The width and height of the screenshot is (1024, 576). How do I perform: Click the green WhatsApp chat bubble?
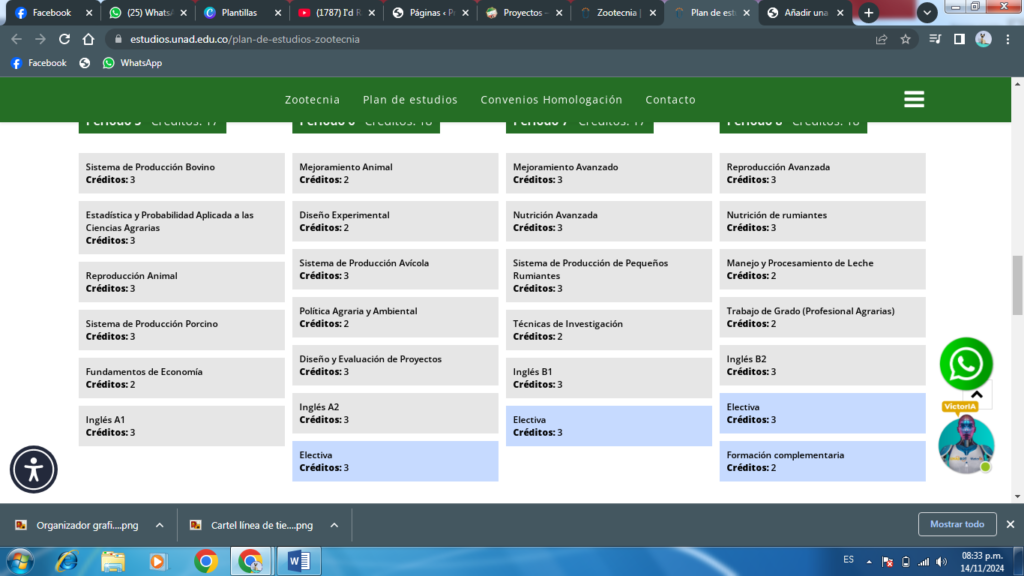tap(966, 365)
